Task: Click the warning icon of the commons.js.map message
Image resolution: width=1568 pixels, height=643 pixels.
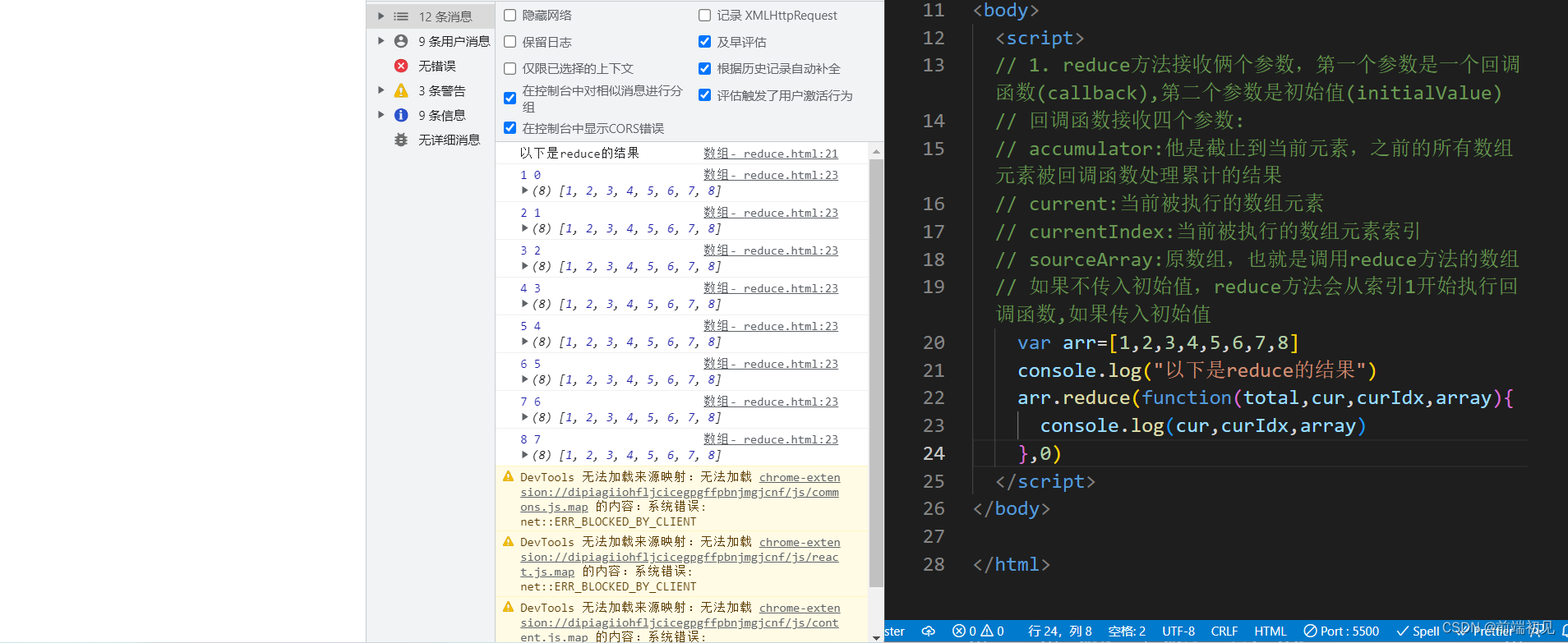Action: pyautogui.click(x=508, y=476)
